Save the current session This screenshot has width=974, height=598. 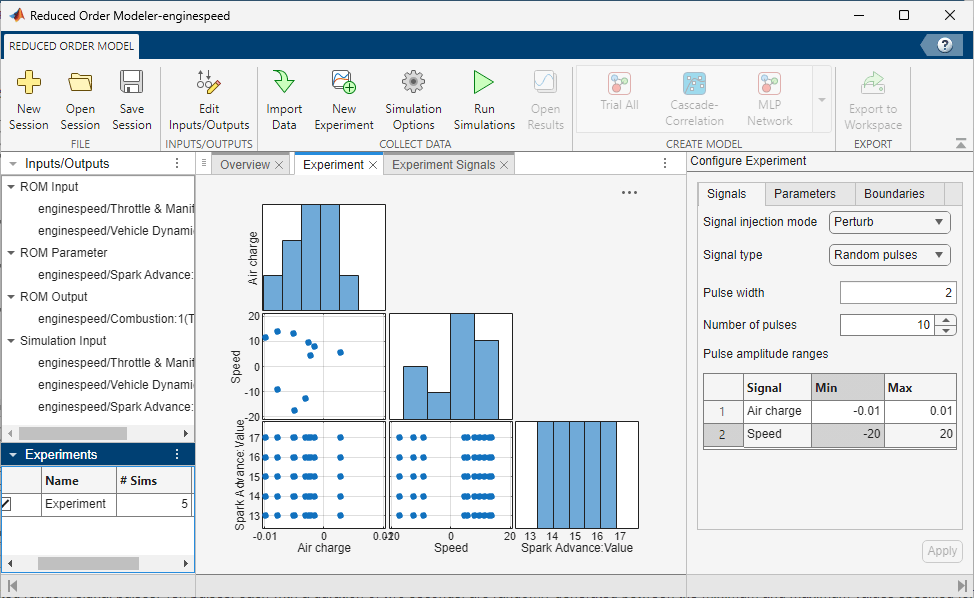click(x=131, y=97)
